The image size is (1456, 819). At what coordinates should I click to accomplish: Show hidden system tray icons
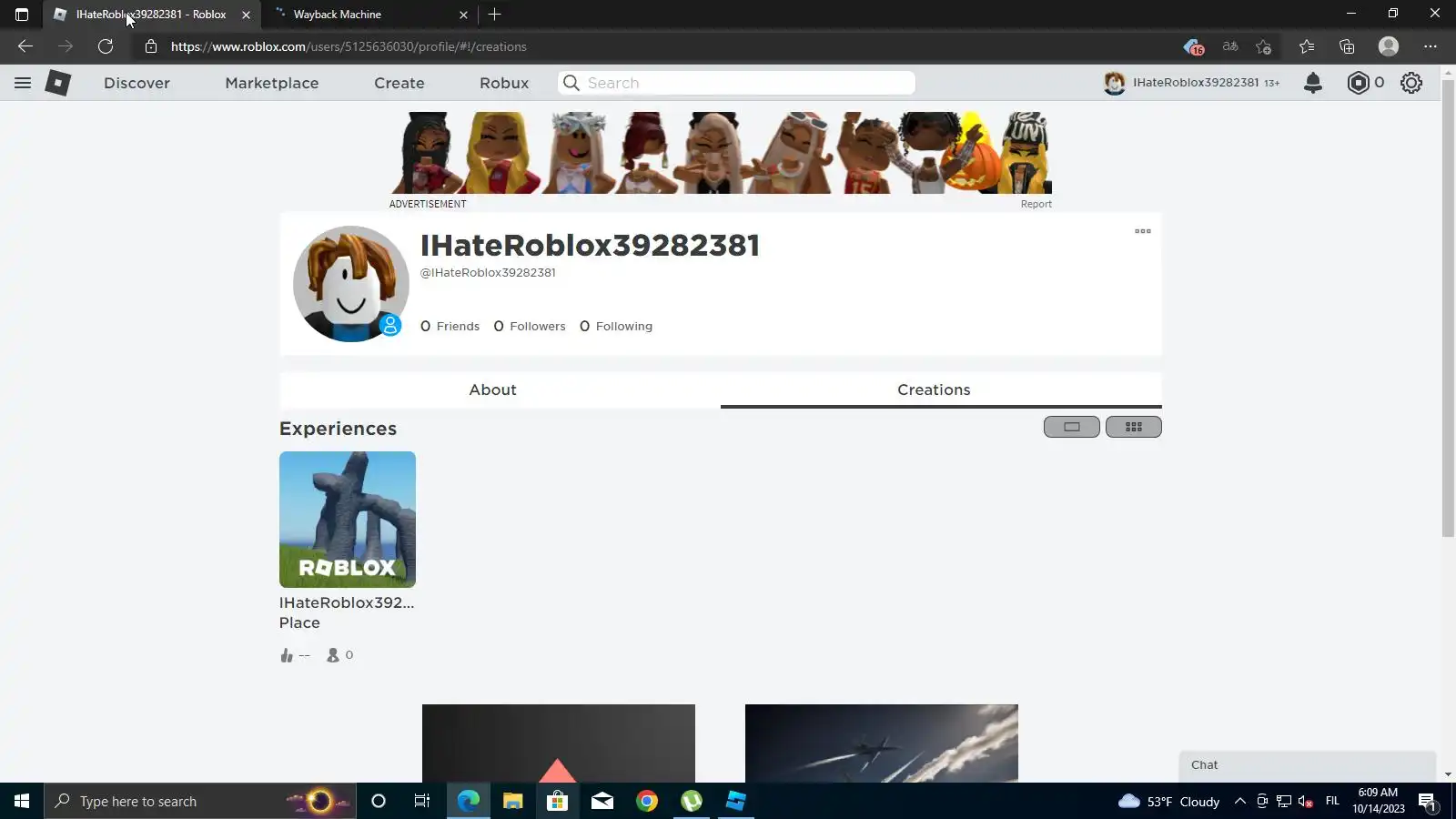(x=1239, y=801)
